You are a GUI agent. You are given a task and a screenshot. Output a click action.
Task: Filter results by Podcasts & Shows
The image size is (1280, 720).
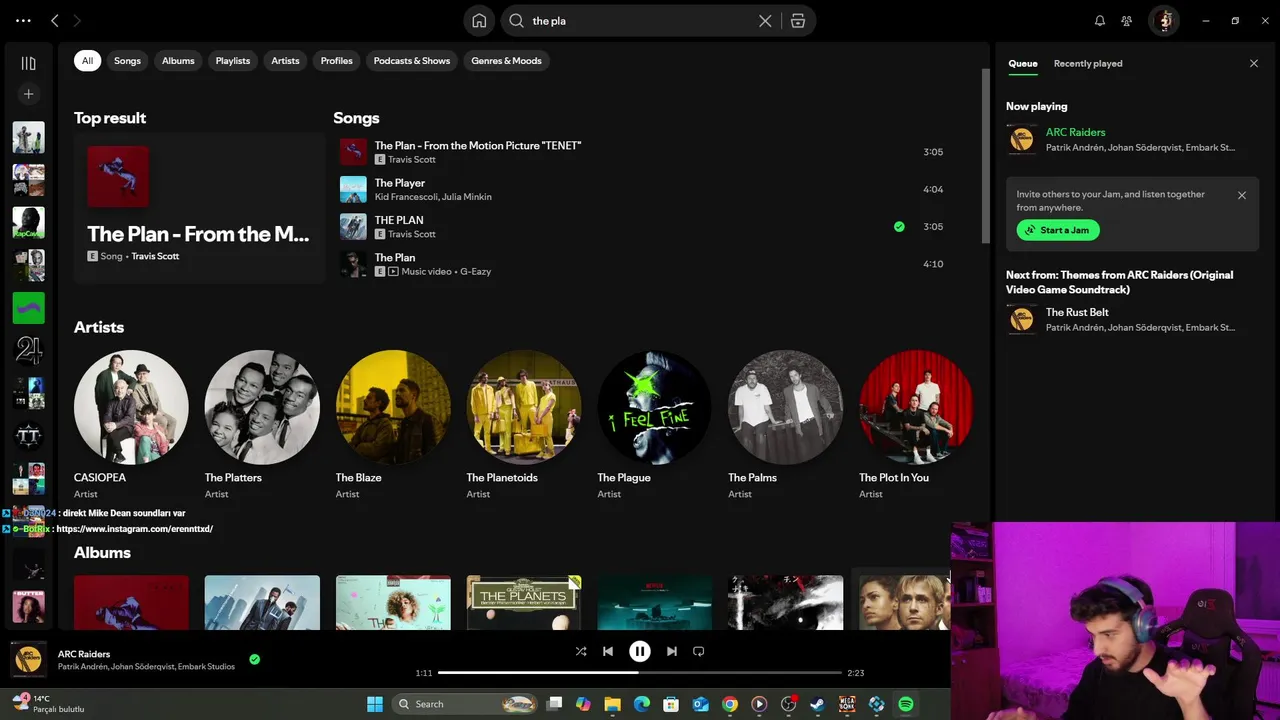pos(412,61)
